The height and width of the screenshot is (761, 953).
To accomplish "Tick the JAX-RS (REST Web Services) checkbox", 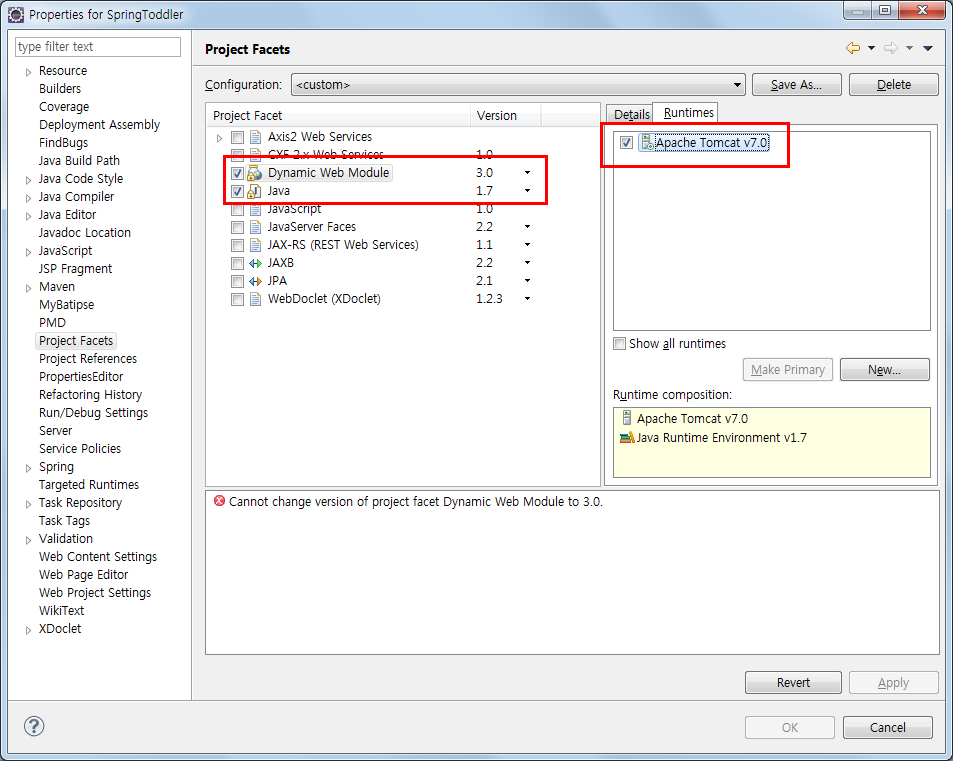I will click(x=237, y=246).
